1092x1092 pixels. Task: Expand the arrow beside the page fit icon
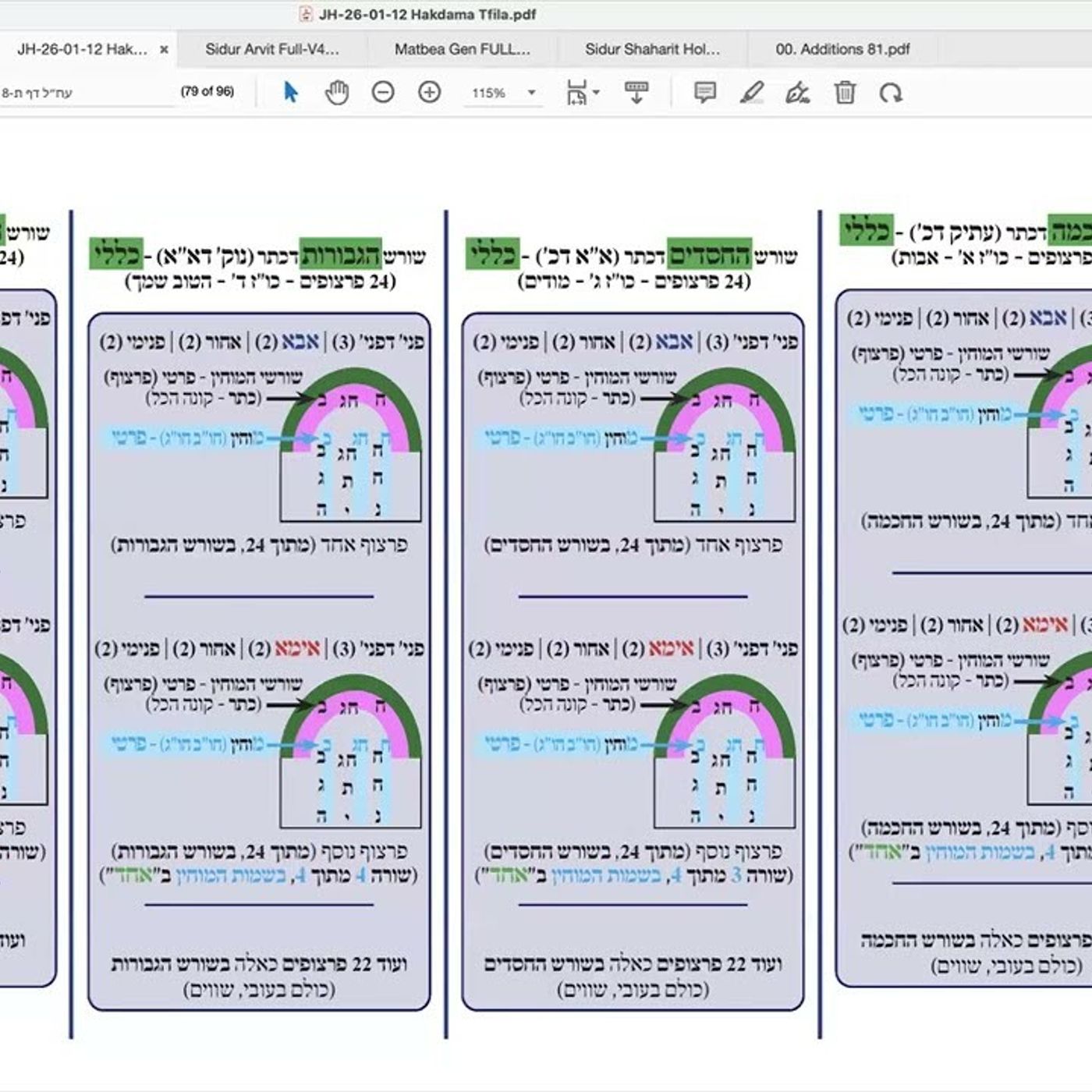point(597,92)
